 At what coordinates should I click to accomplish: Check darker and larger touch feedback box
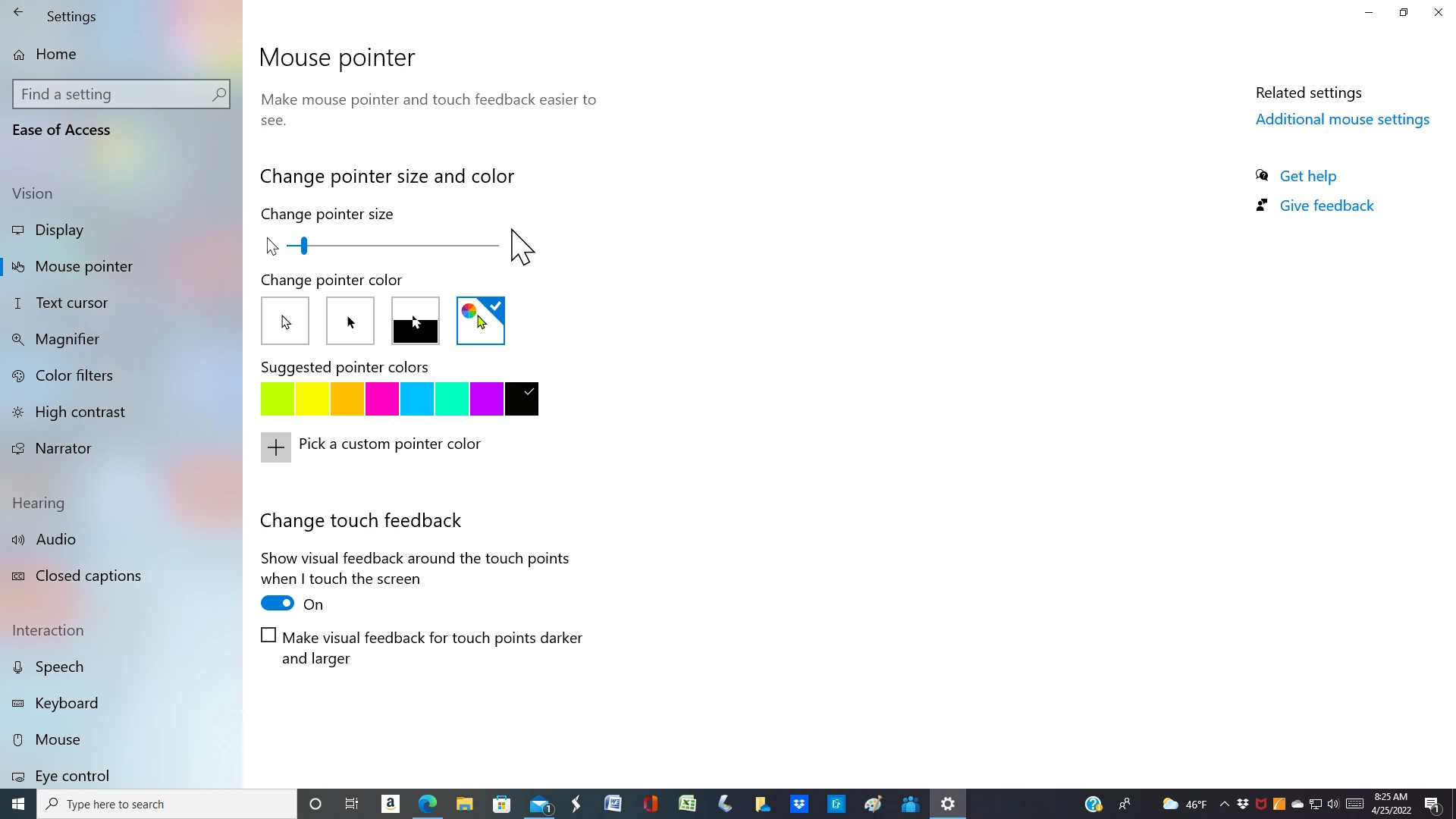point(268,635)
